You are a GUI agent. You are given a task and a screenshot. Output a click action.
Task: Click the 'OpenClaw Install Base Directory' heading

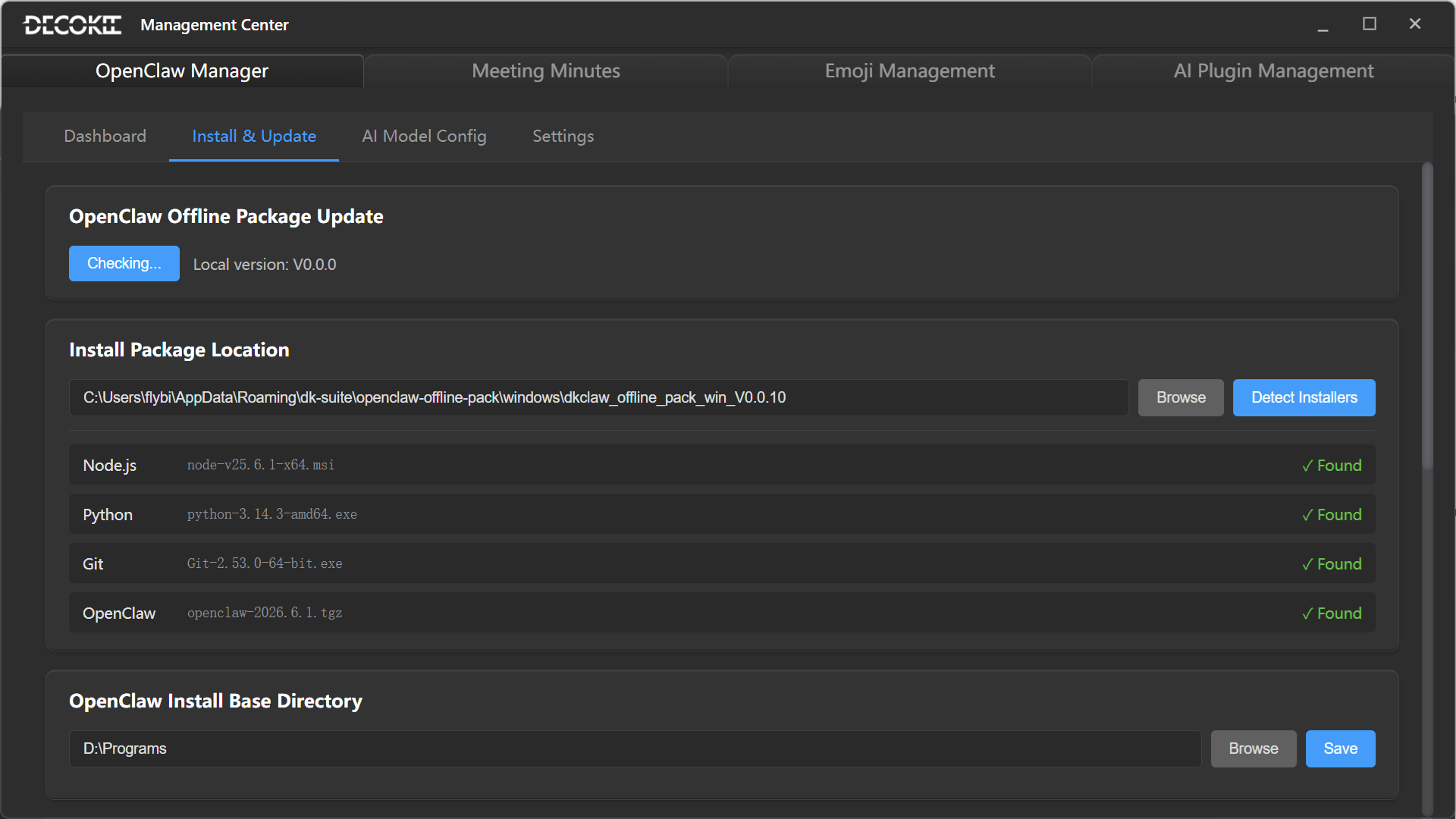pyautogui.click(x=215, y=701)
